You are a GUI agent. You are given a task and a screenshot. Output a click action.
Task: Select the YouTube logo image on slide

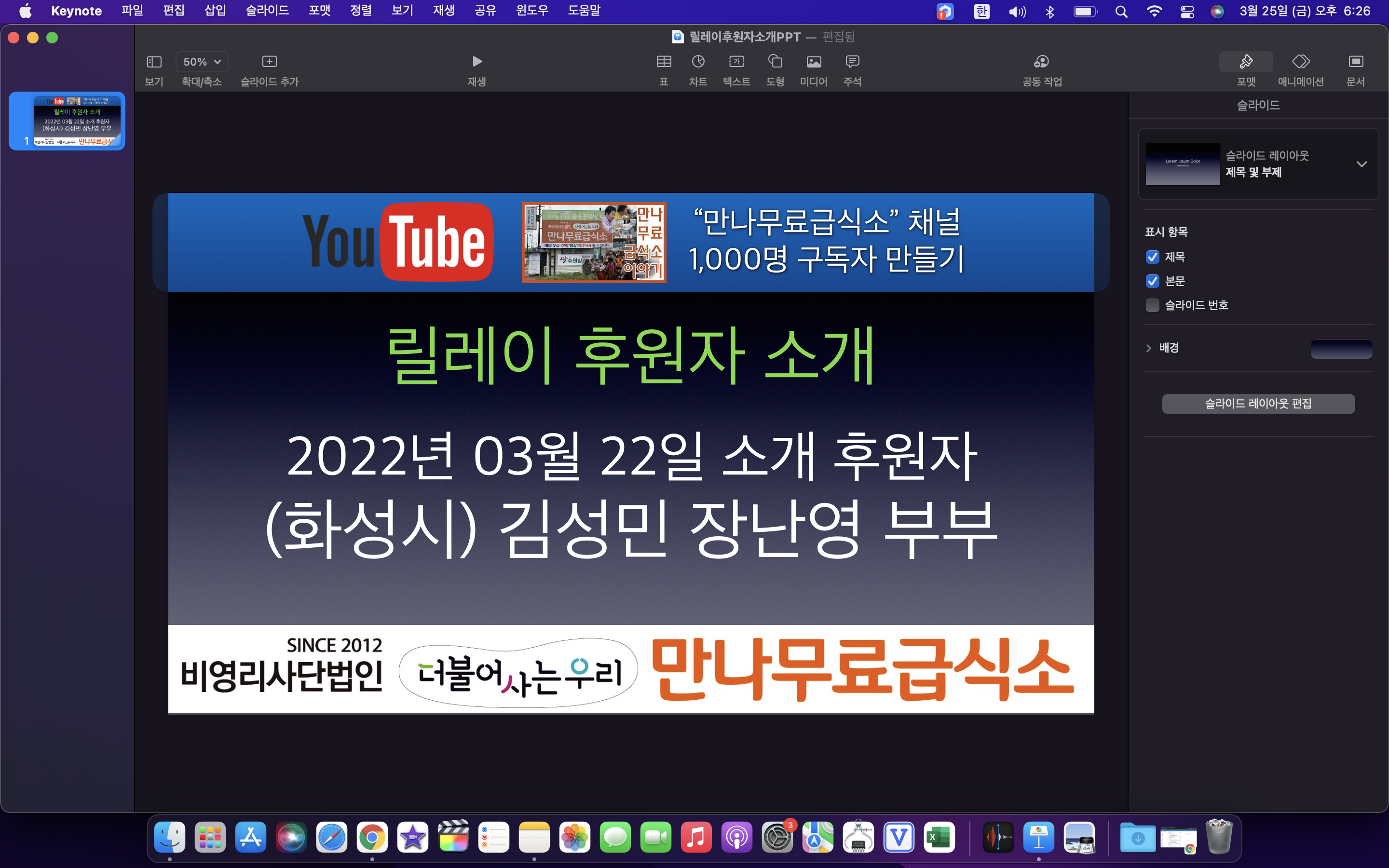(397, 242)
